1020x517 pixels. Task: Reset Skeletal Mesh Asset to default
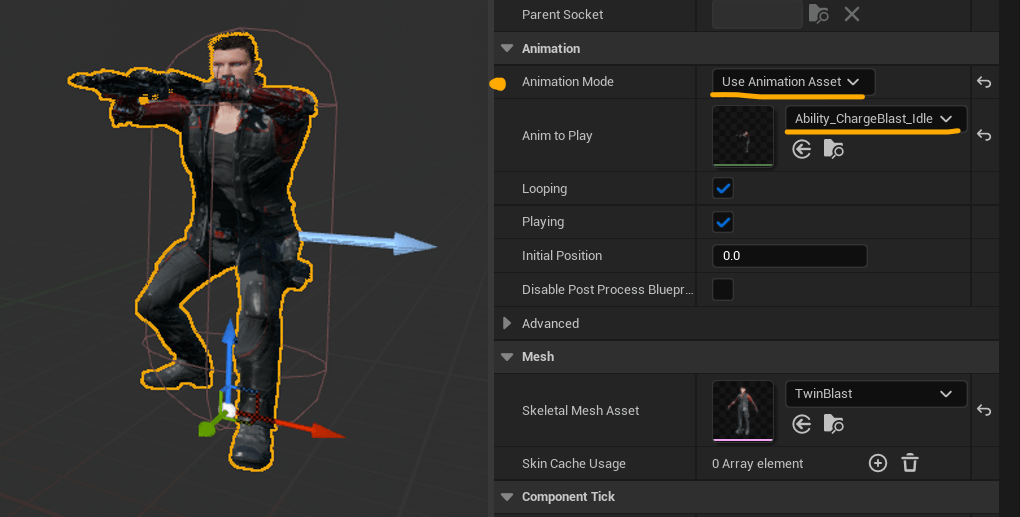[984, 410]
